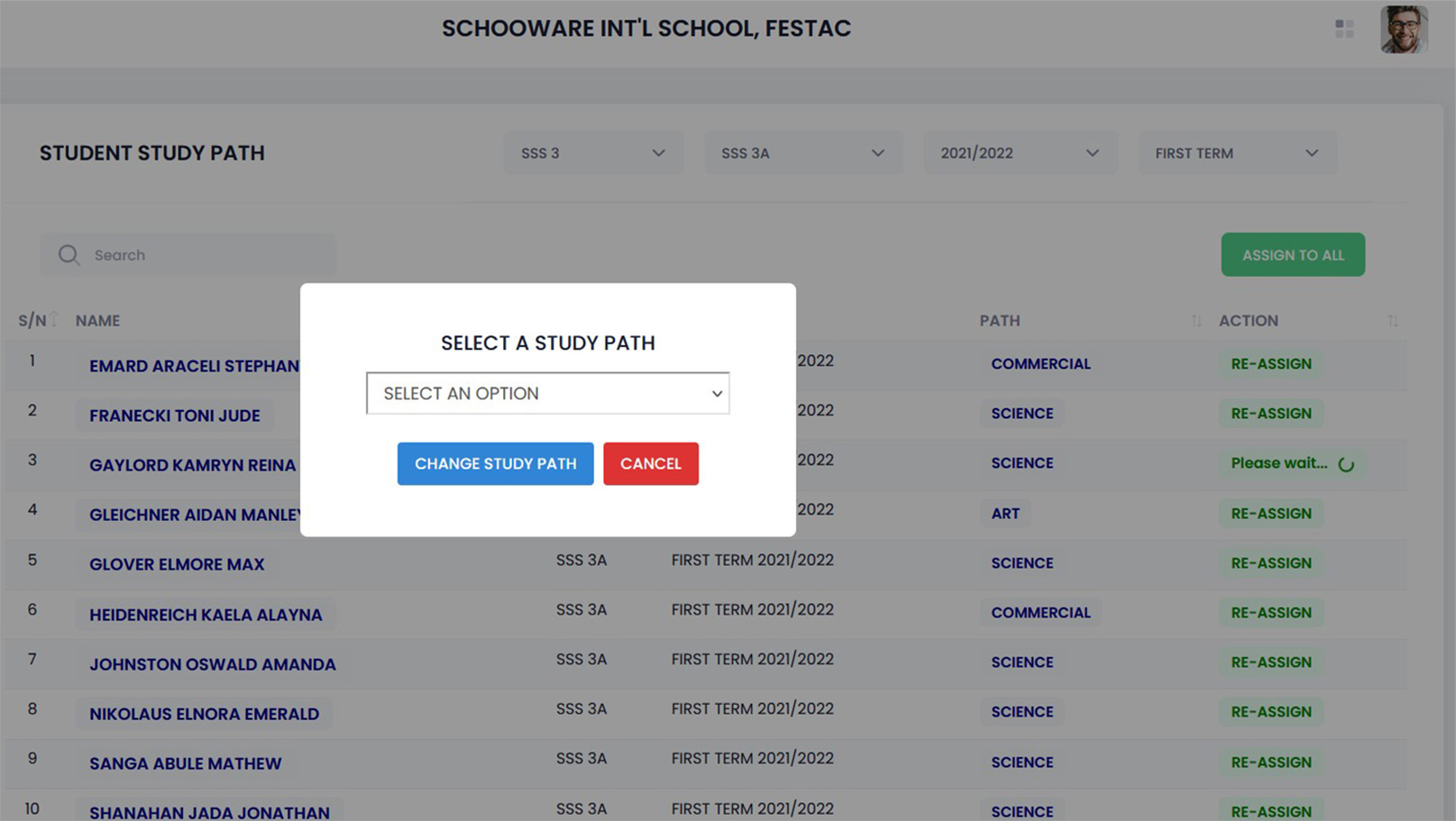Sort table by ACTION column arrows
This screenshot has height=821, width=1456.
[x=1393, y=321]
